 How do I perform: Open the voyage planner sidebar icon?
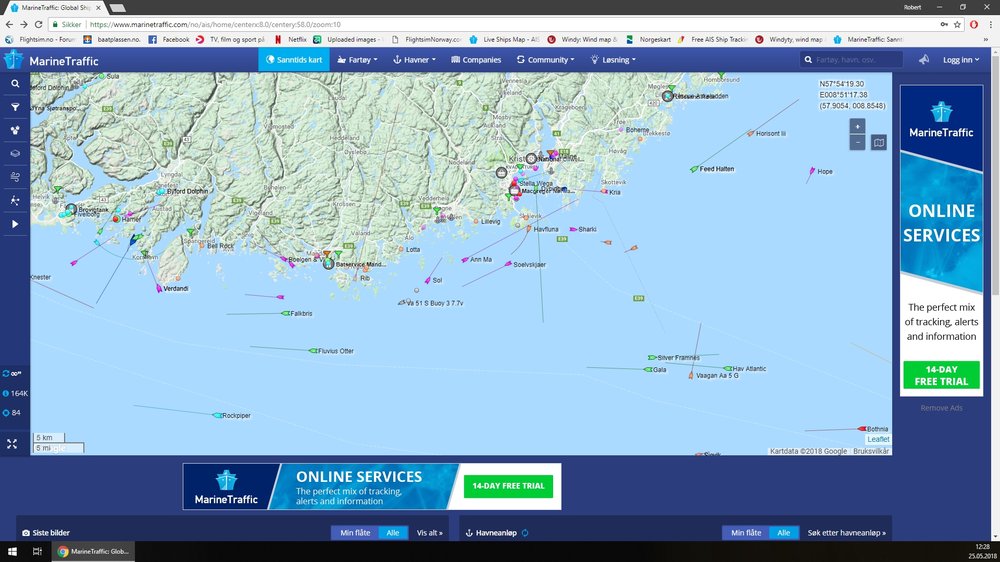pyautogui.click(x=15, y=200)
